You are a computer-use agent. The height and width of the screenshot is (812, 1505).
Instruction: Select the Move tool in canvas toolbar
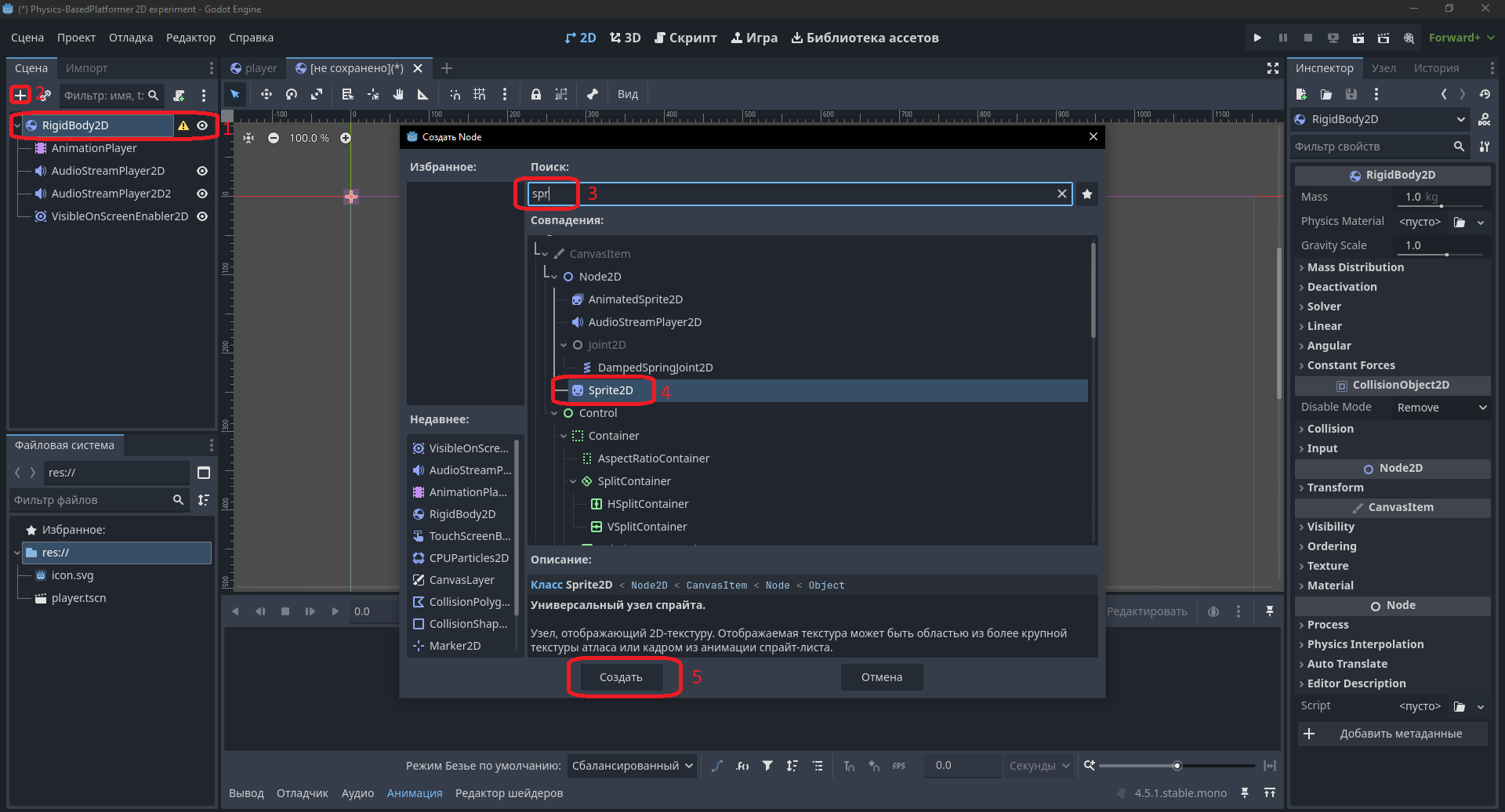[267, 94]
